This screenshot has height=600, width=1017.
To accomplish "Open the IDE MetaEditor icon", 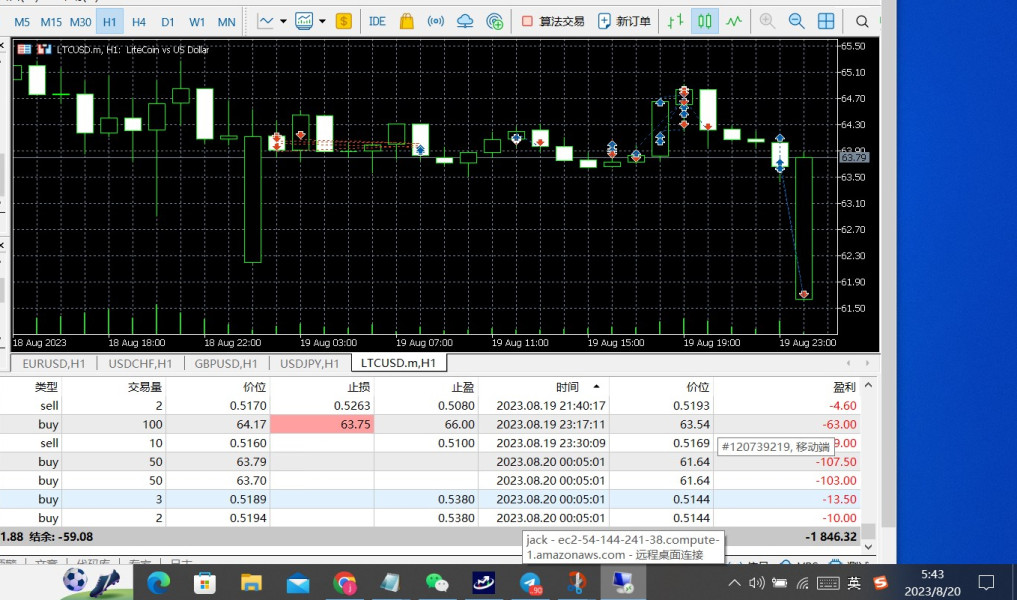I will tap(377, 21).
